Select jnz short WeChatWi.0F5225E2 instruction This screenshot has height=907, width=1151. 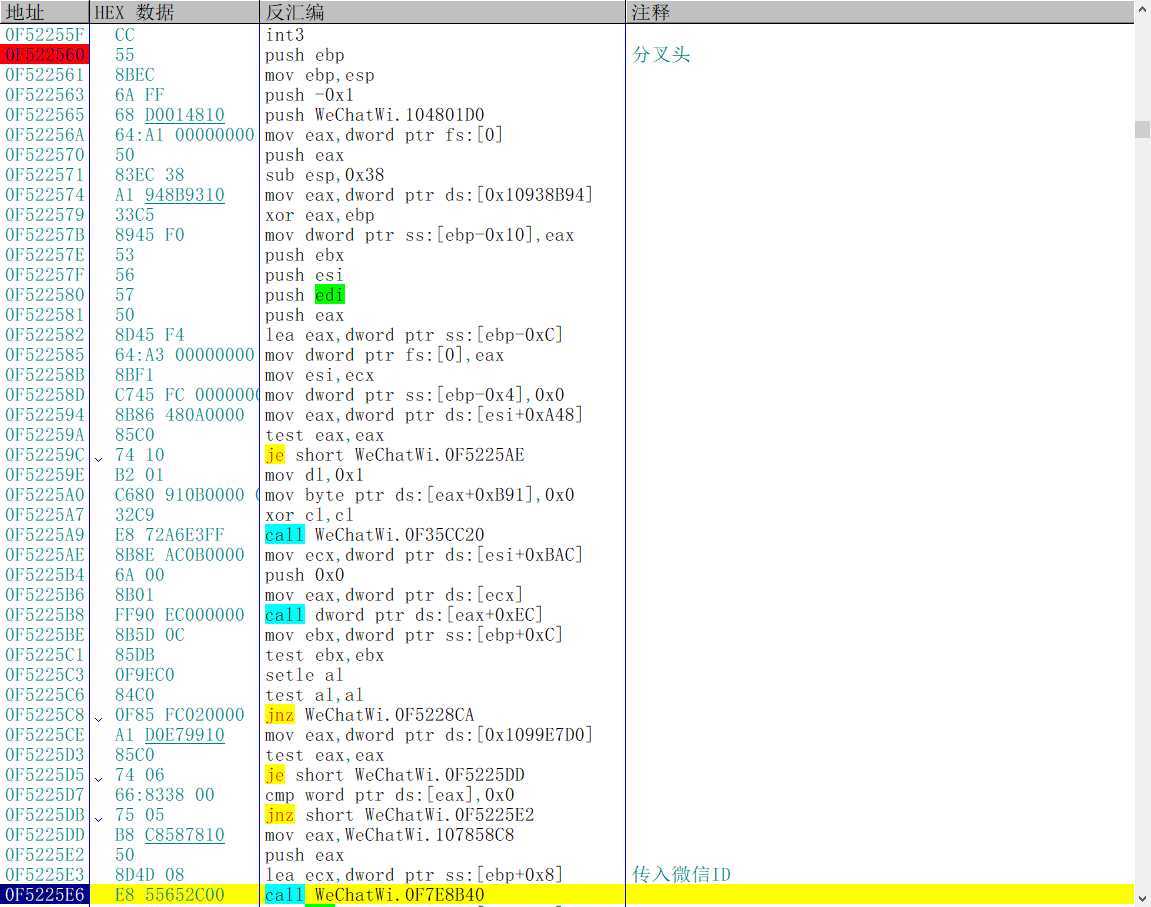click(399, 815)
